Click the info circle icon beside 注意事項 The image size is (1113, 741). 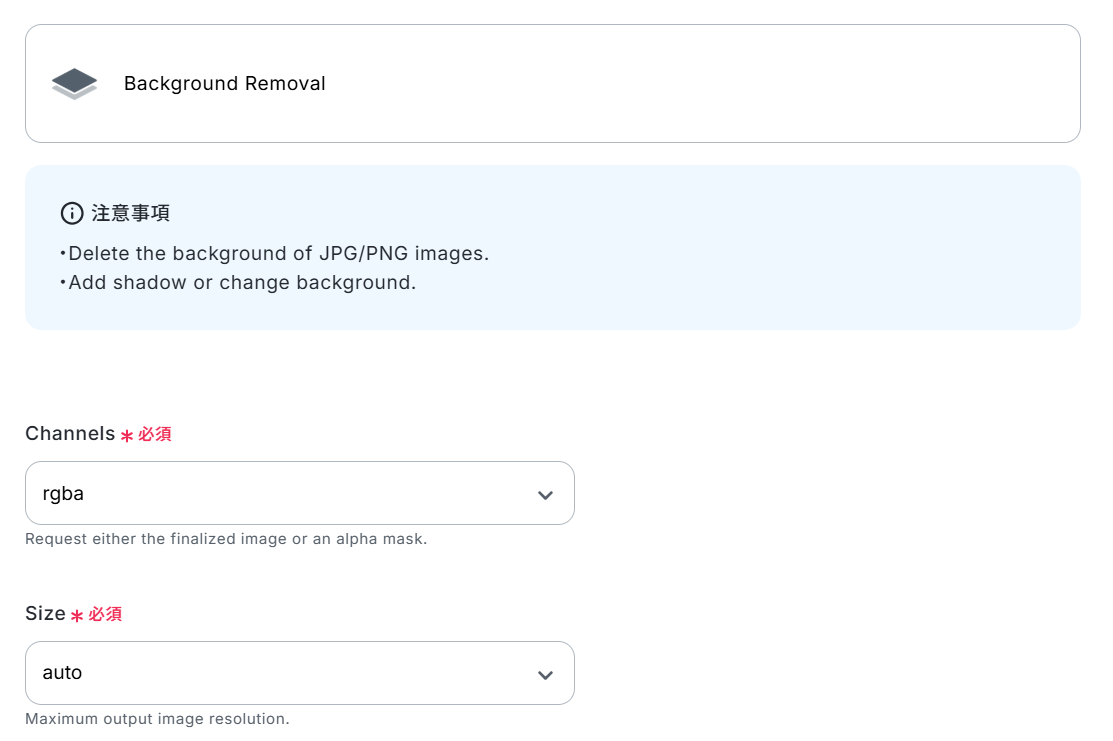[72, 213]
